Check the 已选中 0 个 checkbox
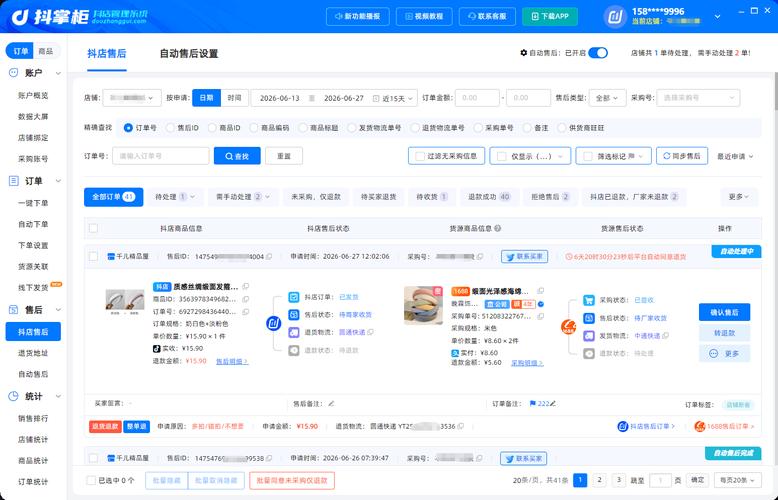 91,480
